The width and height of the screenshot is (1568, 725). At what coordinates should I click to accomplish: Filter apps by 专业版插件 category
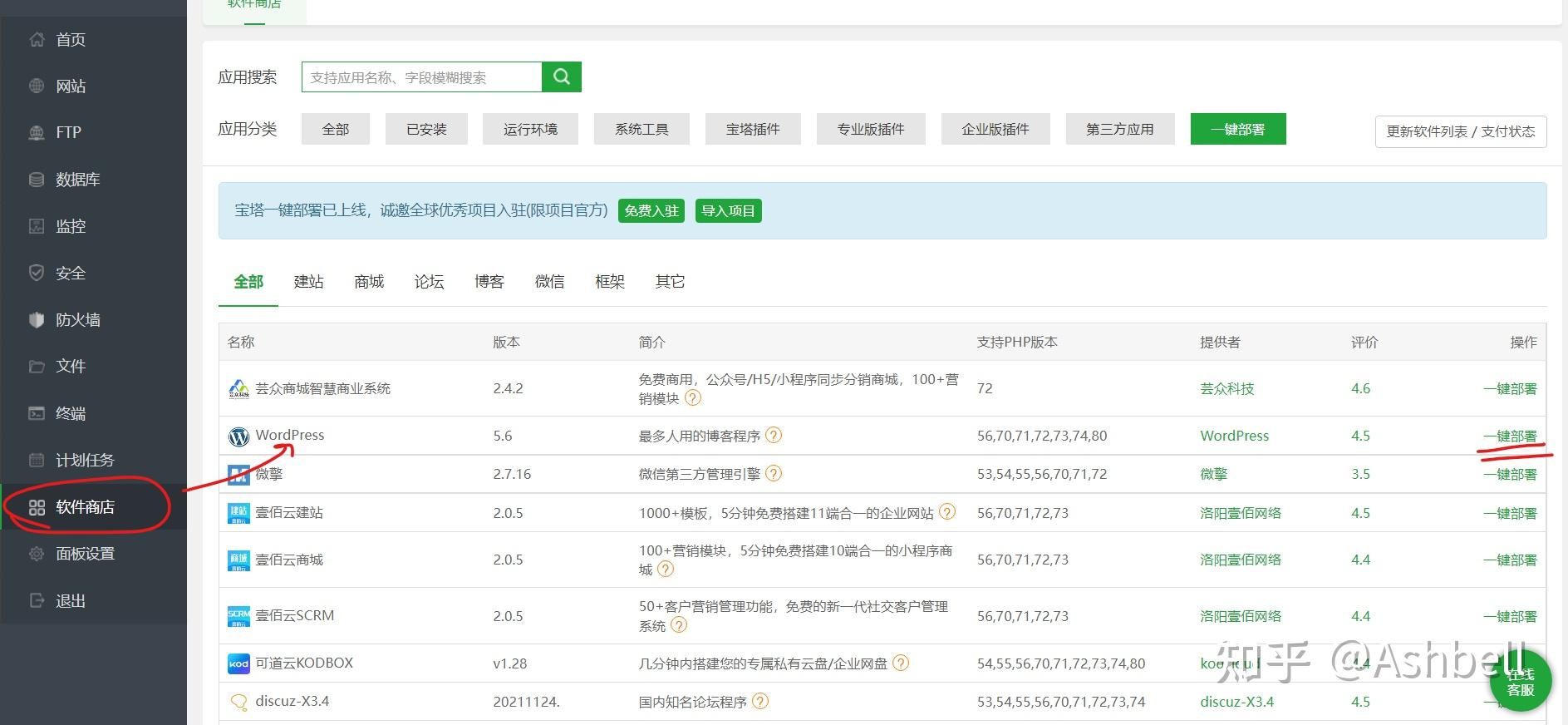871,129
